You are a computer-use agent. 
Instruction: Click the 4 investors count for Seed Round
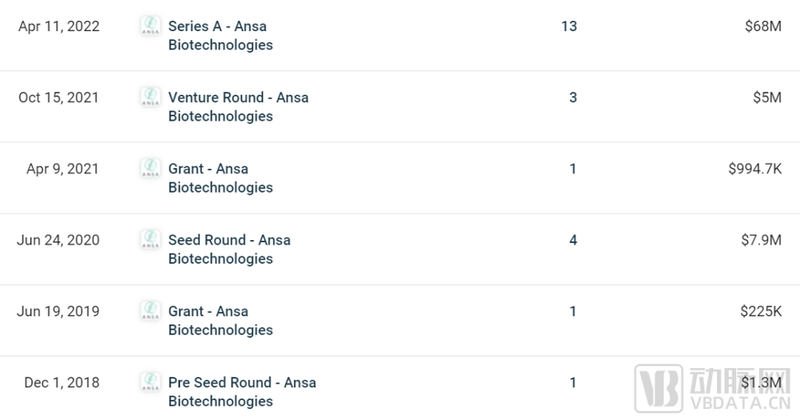coord(572,240)
